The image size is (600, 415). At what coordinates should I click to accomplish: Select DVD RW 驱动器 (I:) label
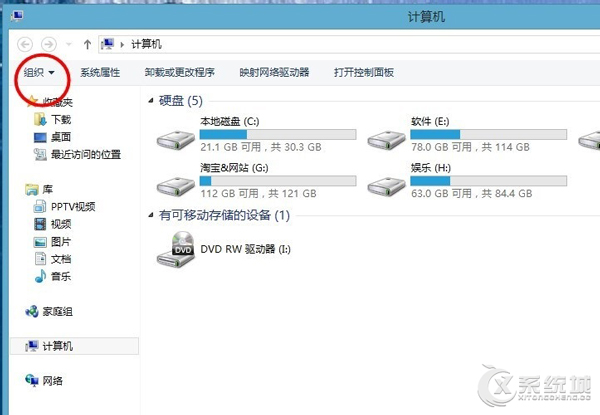[x=246, y=249]
